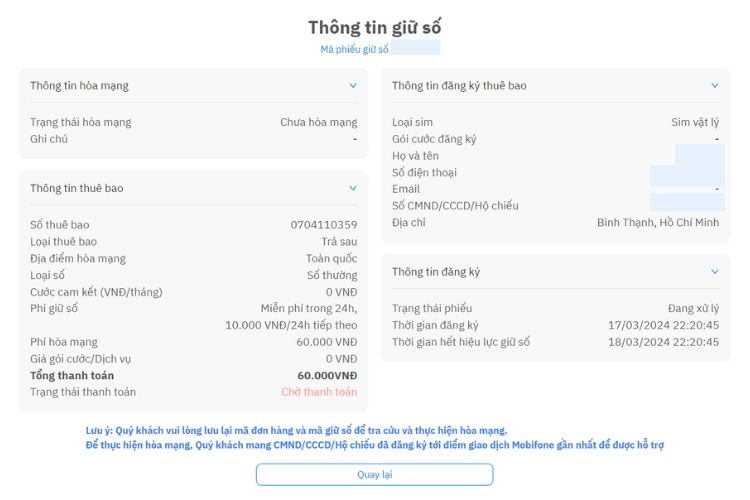
Task: Click the registration time 17/03/2024 22:20:45
Action: pos(663,325)
